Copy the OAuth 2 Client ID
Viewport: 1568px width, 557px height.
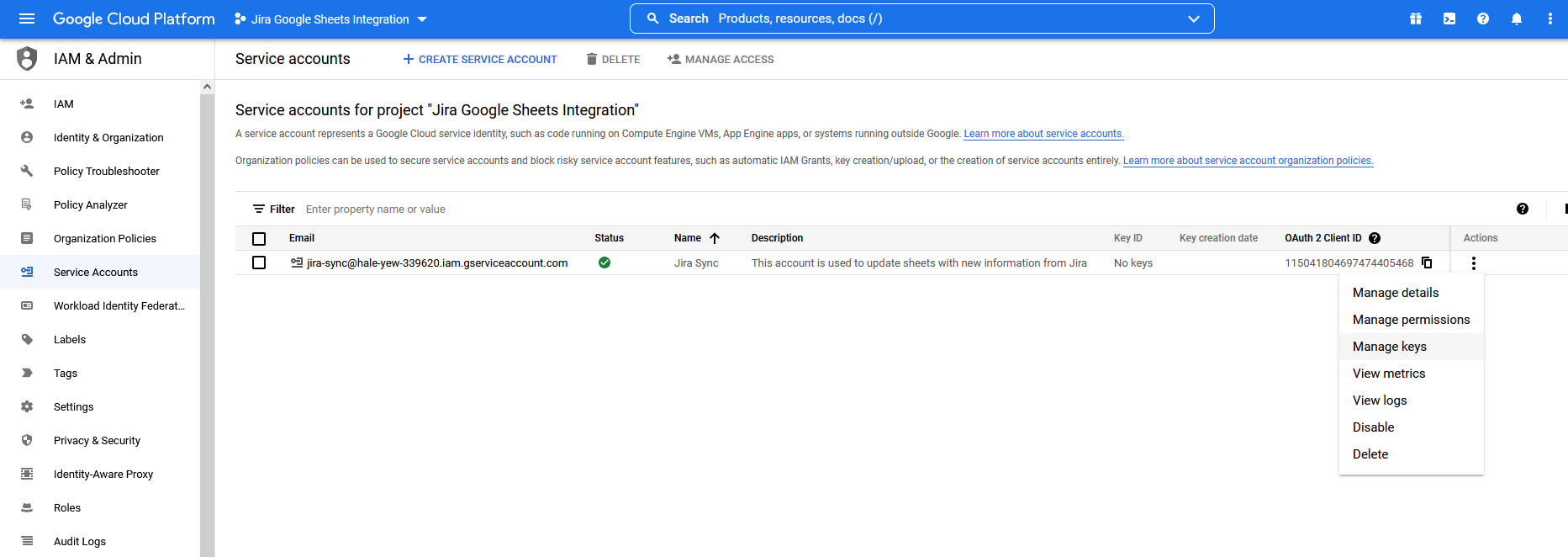(x=1427, y=263)
